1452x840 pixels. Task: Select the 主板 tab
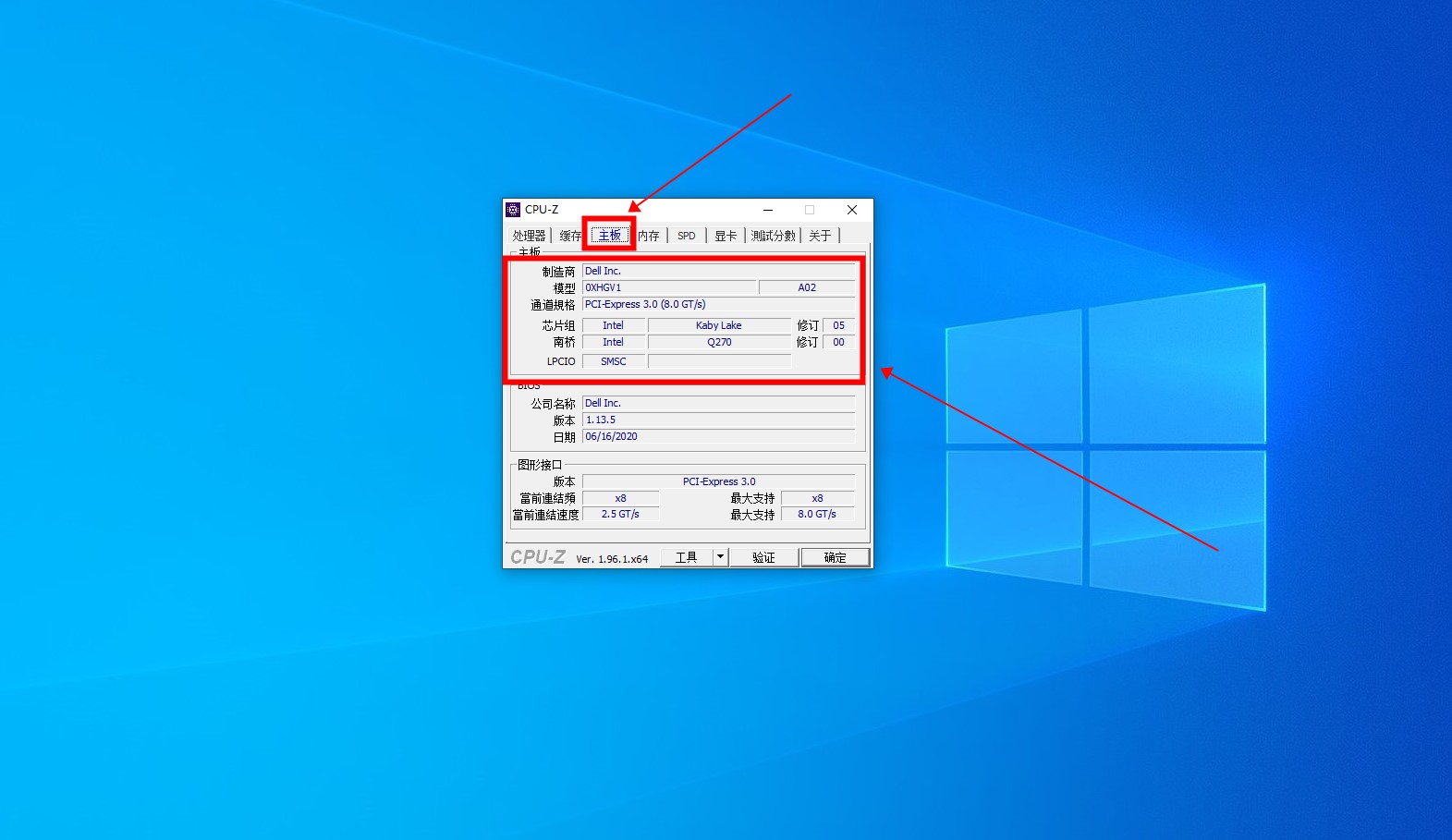pos(610,236)
